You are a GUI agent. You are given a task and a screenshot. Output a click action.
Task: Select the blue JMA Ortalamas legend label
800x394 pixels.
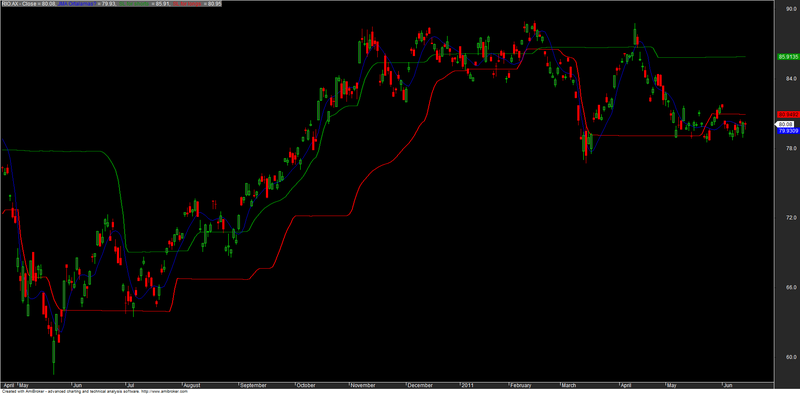point(77,3)
